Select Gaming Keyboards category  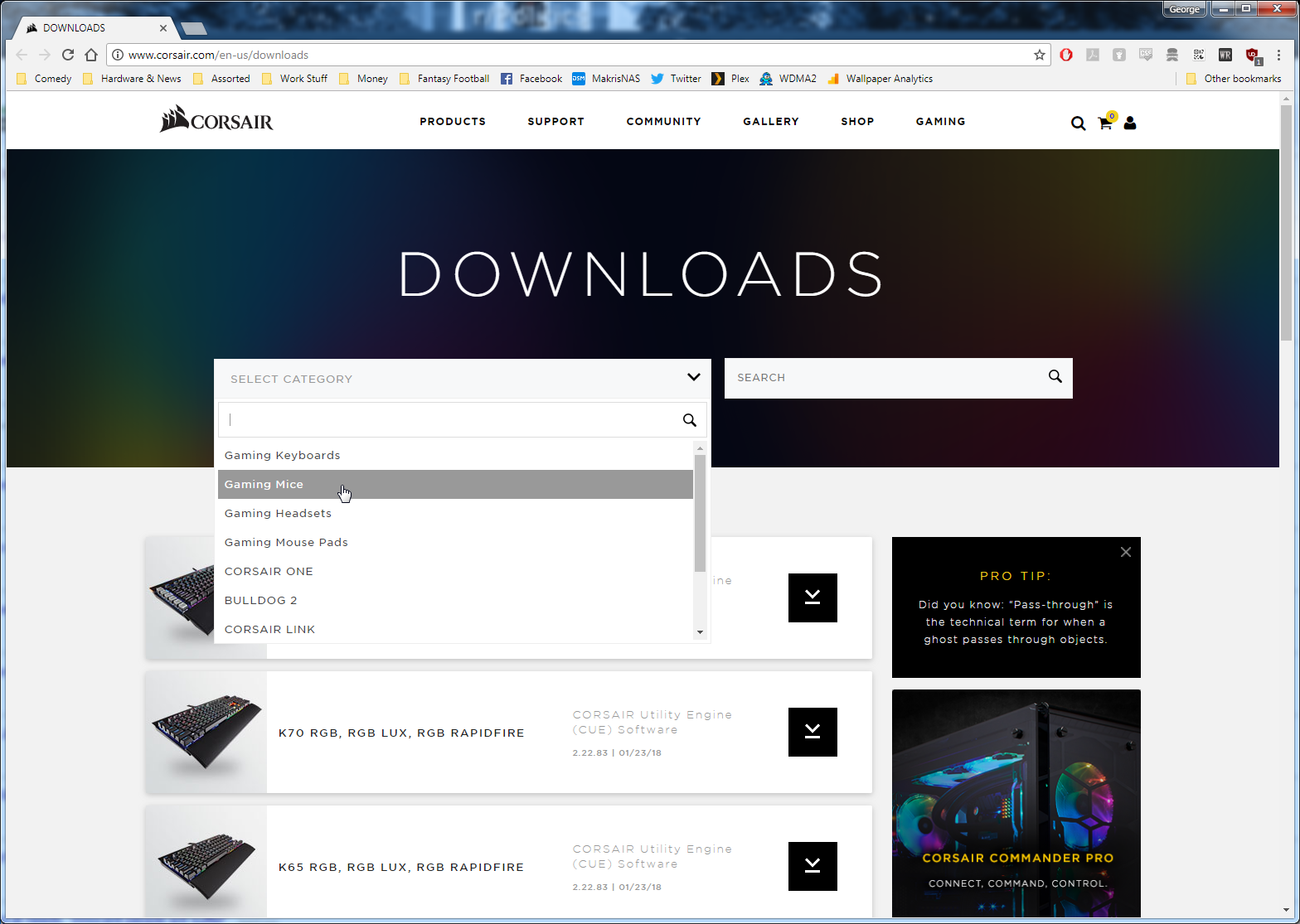pyautogui.click(x=455, y=455)
